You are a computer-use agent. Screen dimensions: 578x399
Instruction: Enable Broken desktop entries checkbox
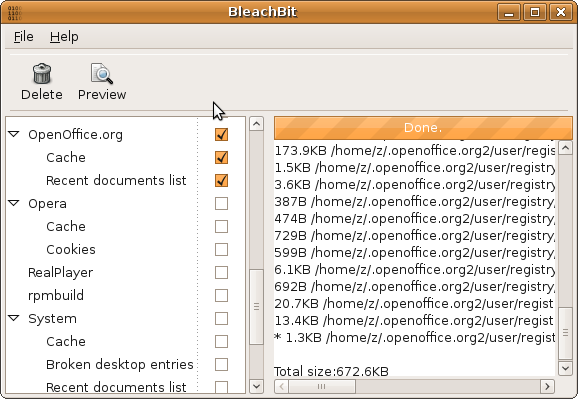pos(221,364)
